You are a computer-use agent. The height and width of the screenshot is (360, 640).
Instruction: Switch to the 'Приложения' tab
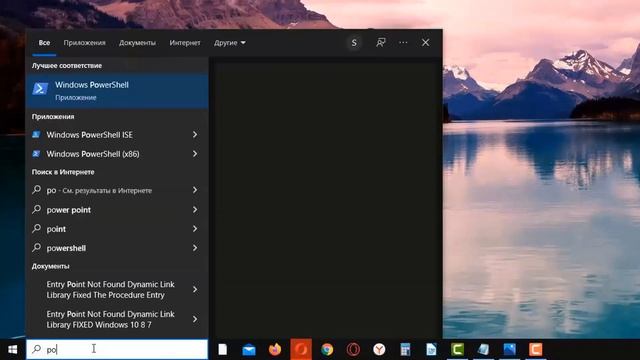84,42
